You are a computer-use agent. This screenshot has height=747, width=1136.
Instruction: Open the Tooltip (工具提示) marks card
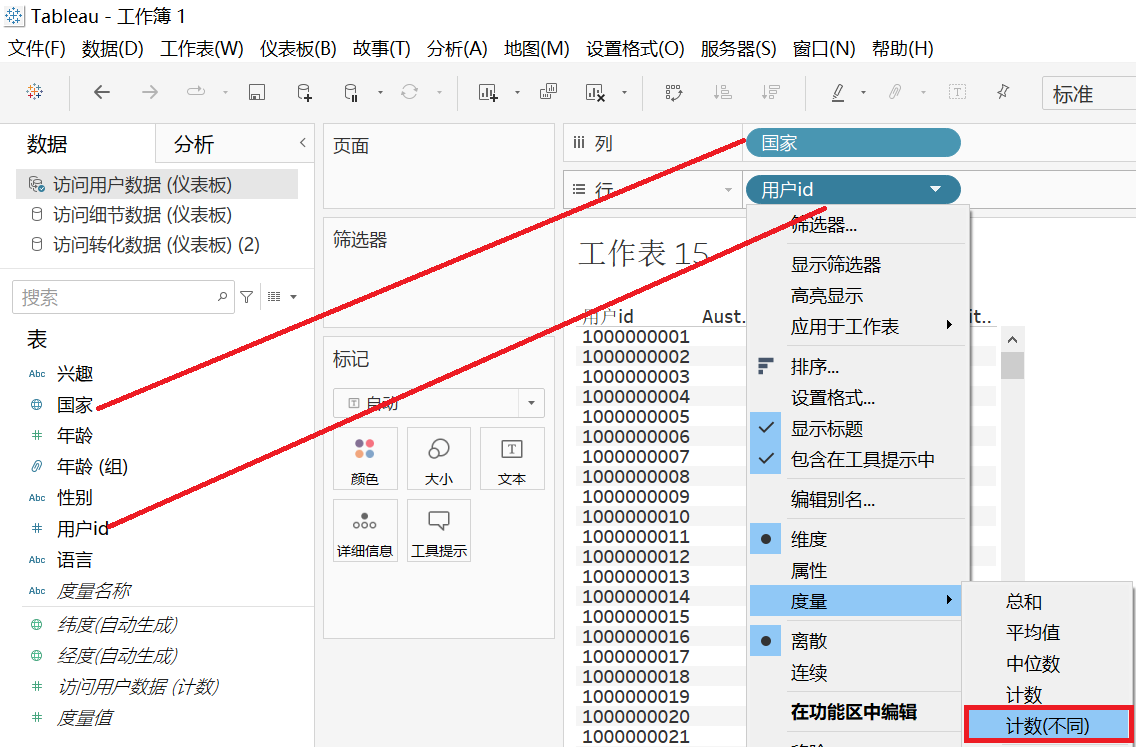(439, 530)
